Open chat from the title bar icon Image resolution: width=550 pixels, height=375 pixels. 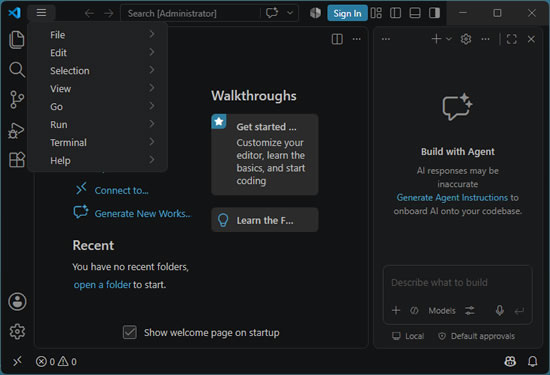click(272, 13)
